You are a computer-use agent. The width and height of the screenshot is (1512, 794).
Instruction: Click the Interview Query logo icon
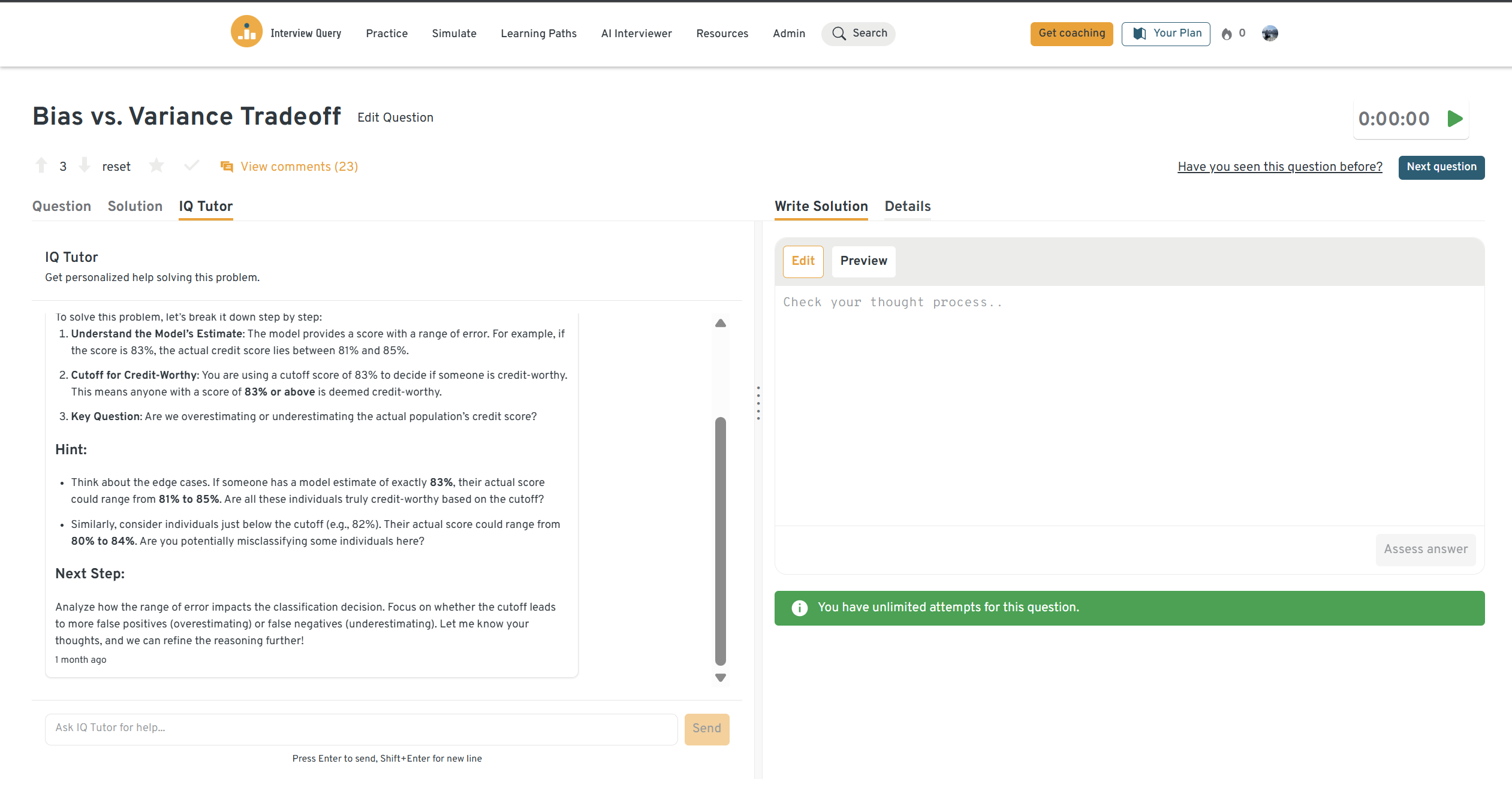[246, 32]
